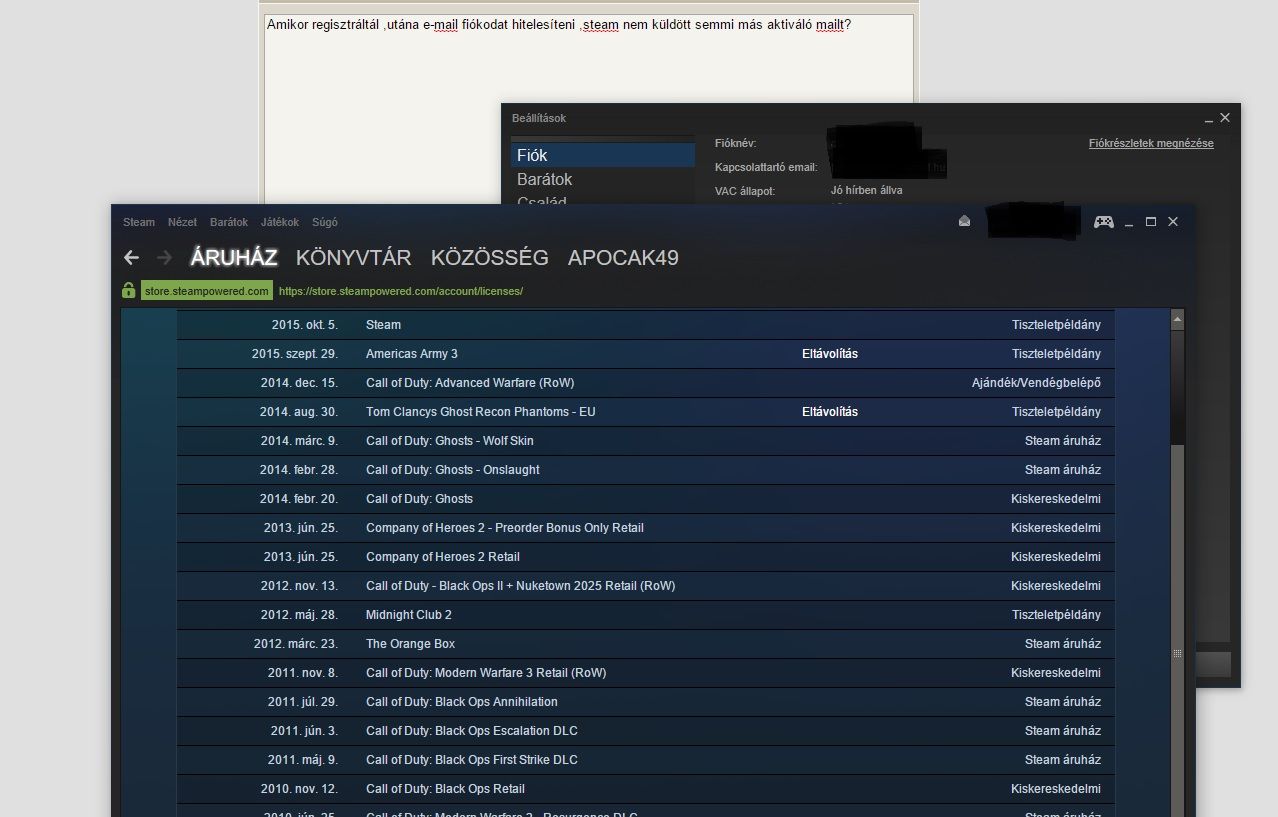
Task: Click the store.steampowered.com domain badge
Action: pyautogui.click(x=207, y=291)
